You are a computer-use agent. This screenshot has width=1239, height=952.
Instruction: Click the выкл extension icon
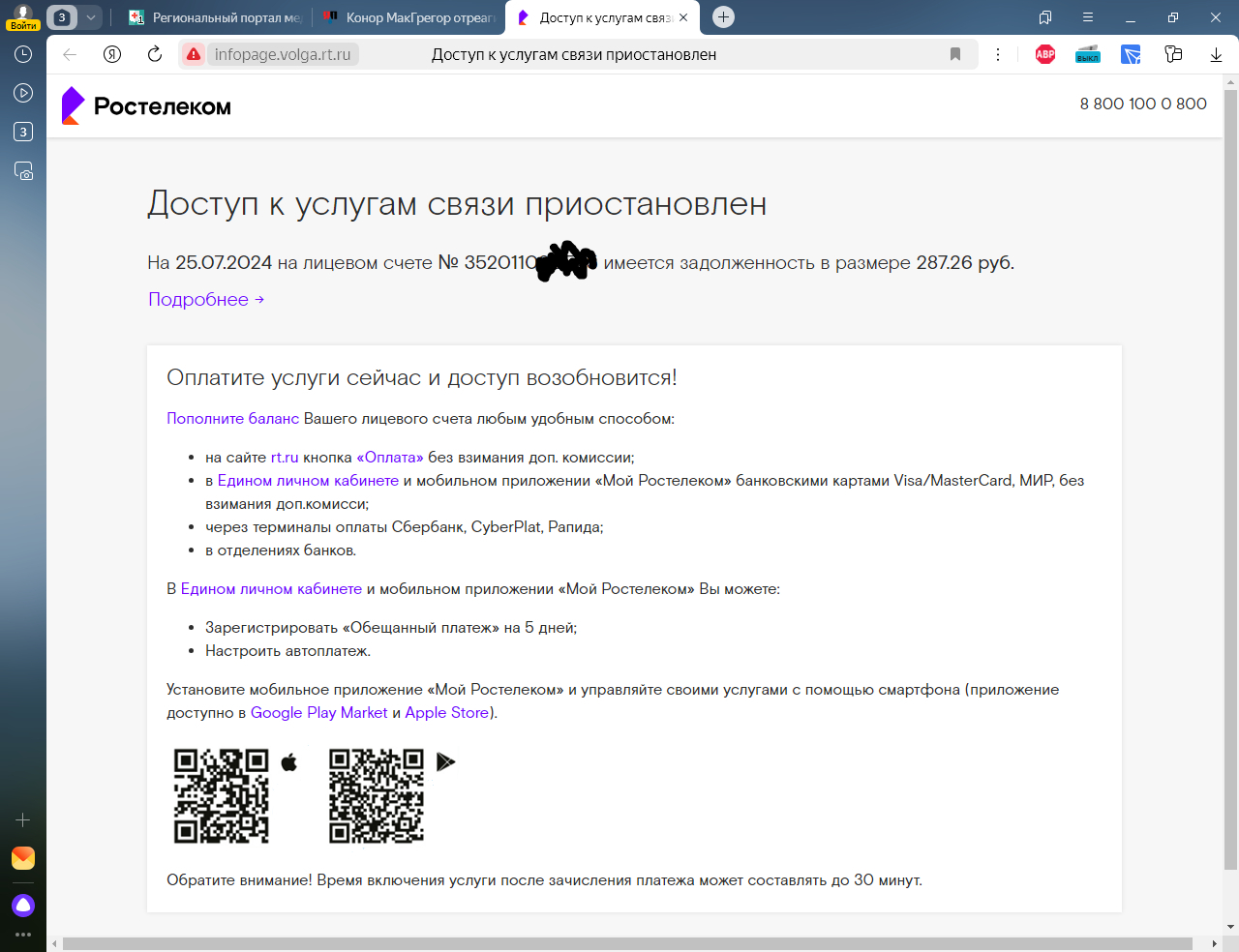[x=1088, y=54]
